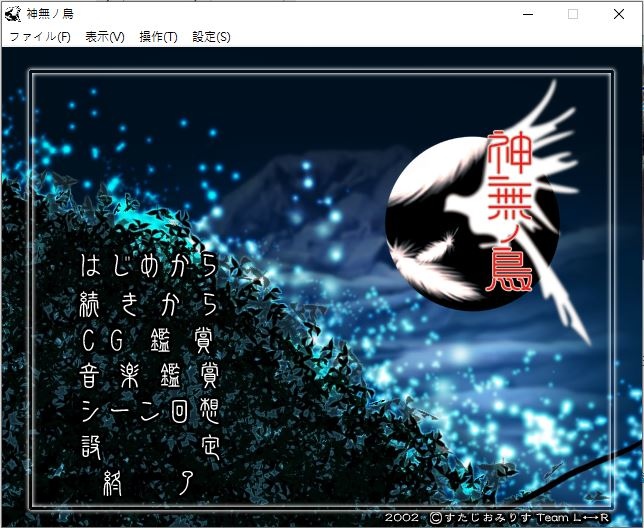Maximize the 神無ノ鳥 window

[573, 14]
